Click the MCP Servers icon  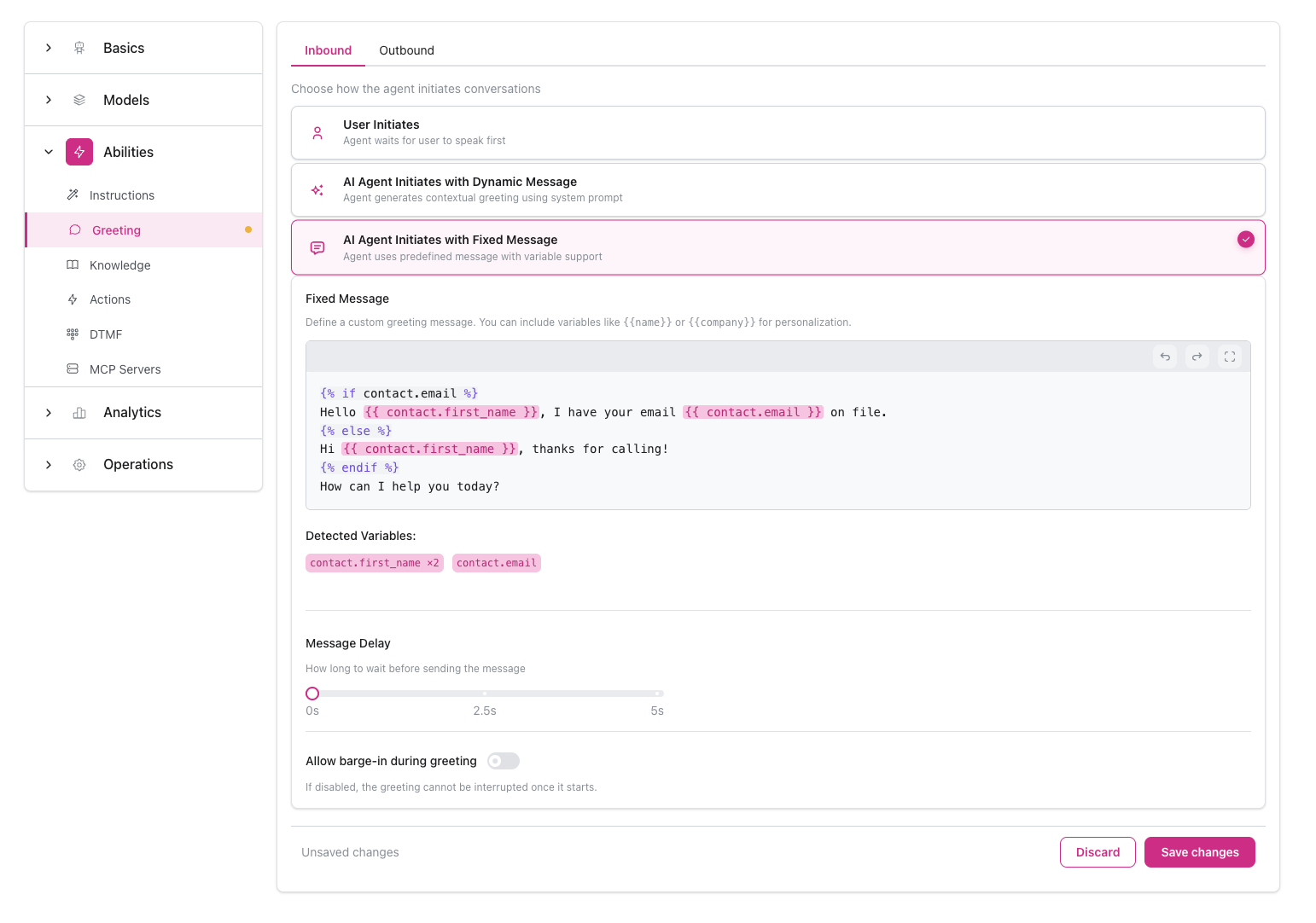(73, 369)
